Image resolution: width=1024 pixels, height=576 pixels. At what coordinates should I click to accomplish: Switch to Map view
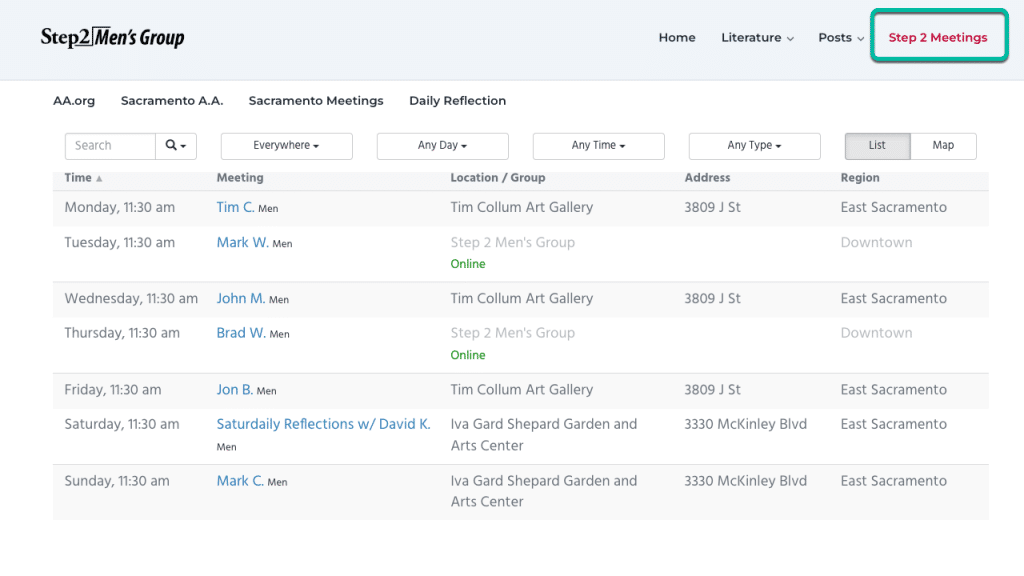click(x=943, y=146)
